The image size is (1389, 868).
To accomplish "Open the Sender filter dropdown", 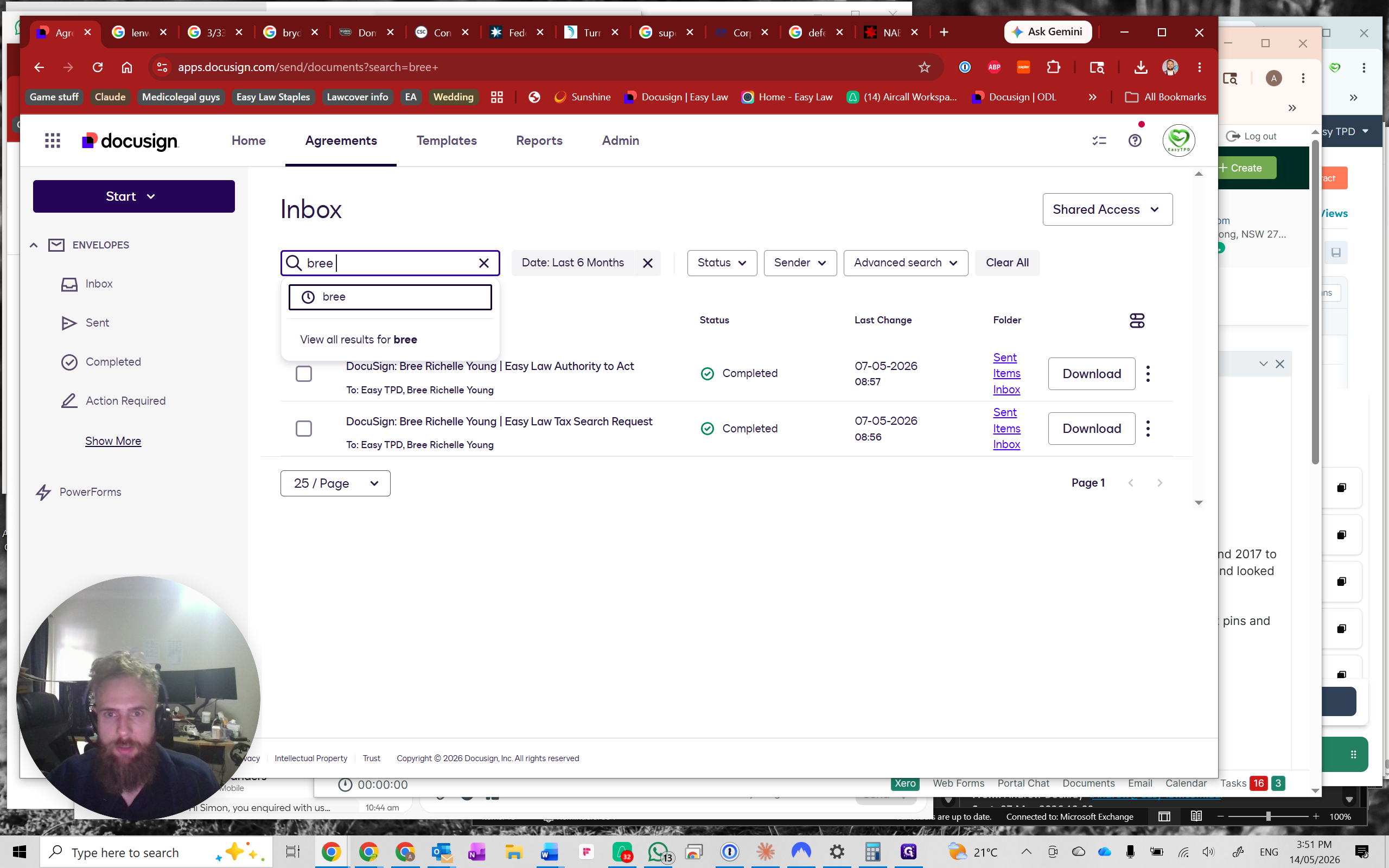I will point(800,263).
